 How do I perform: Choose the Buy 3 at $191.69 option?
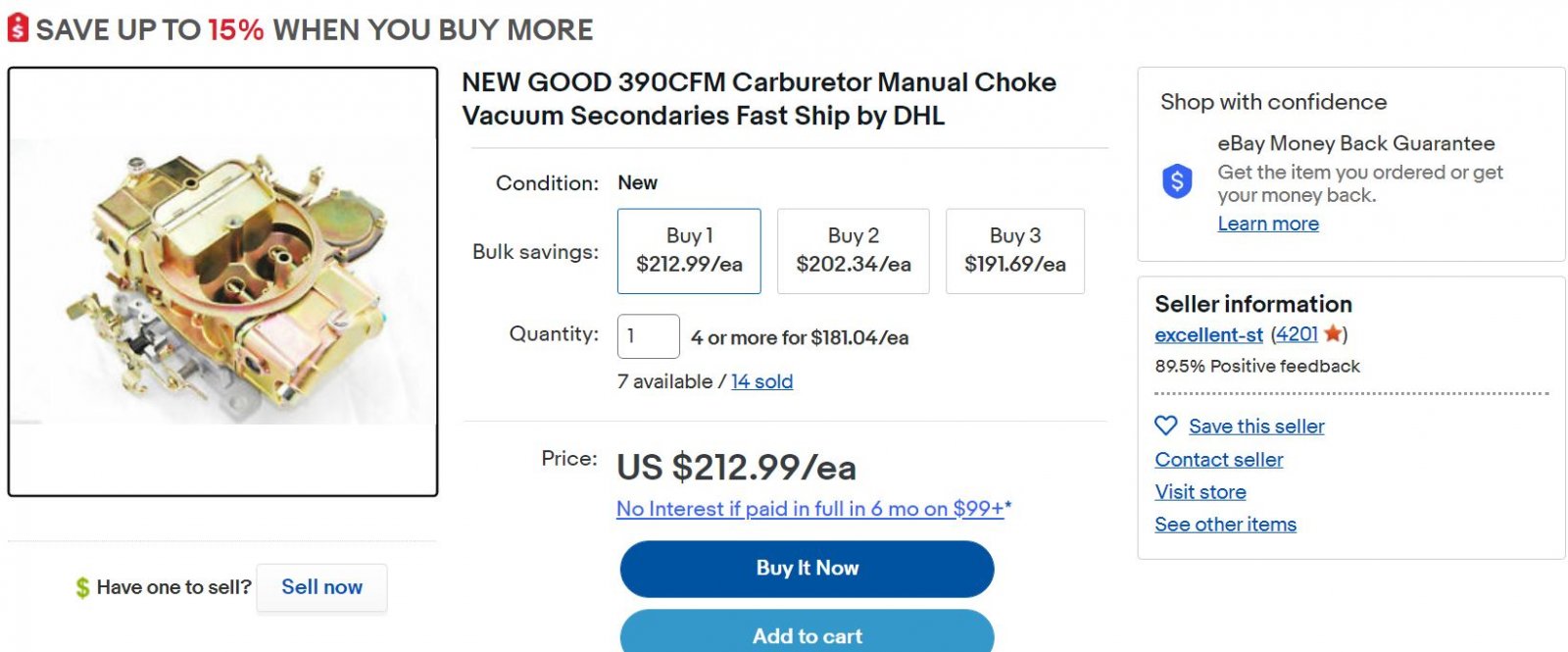(1015, 251)
